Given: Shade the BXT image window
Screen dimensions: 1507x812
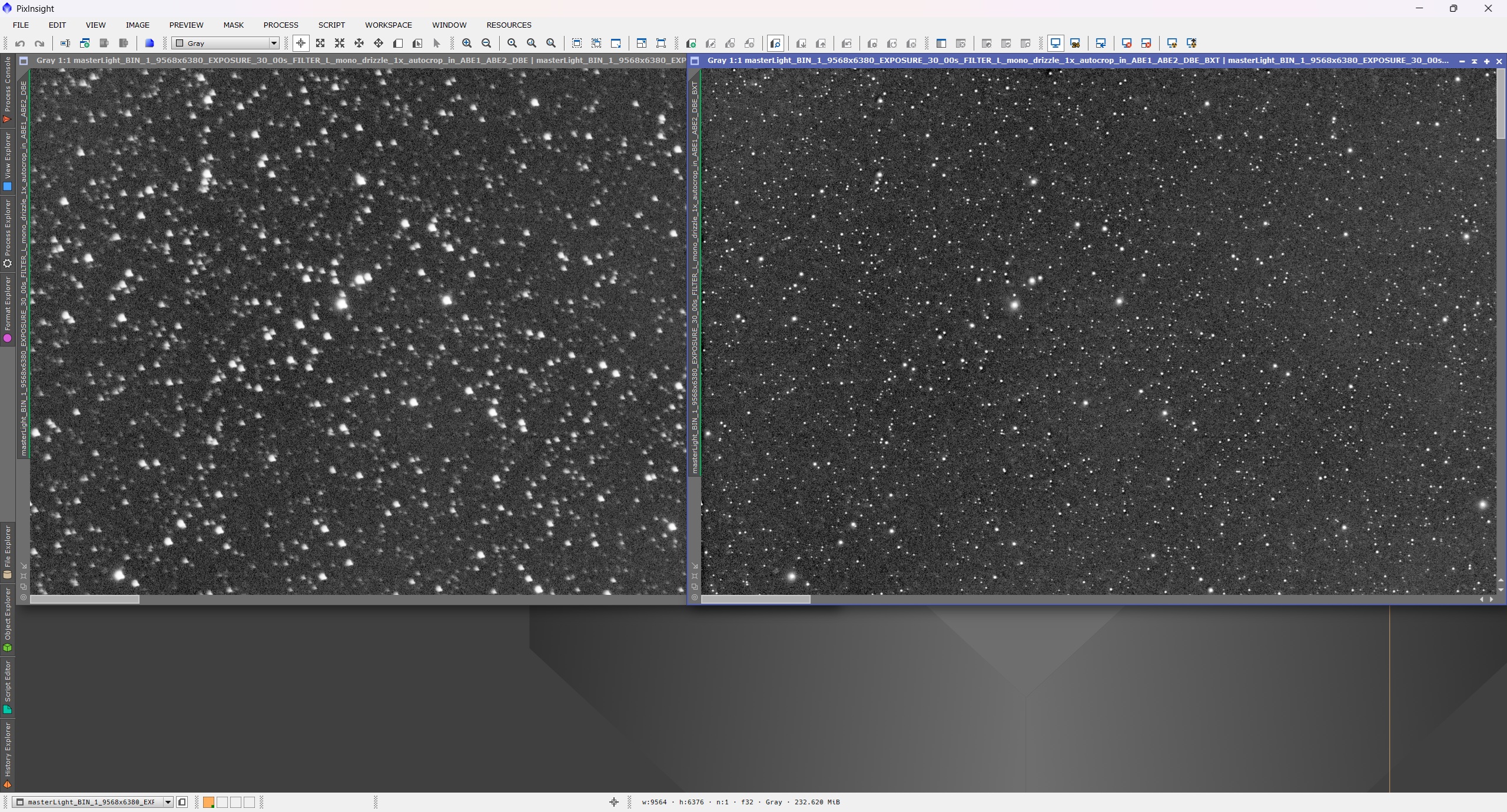Looking at the screenshot, I should point(1474,61).
